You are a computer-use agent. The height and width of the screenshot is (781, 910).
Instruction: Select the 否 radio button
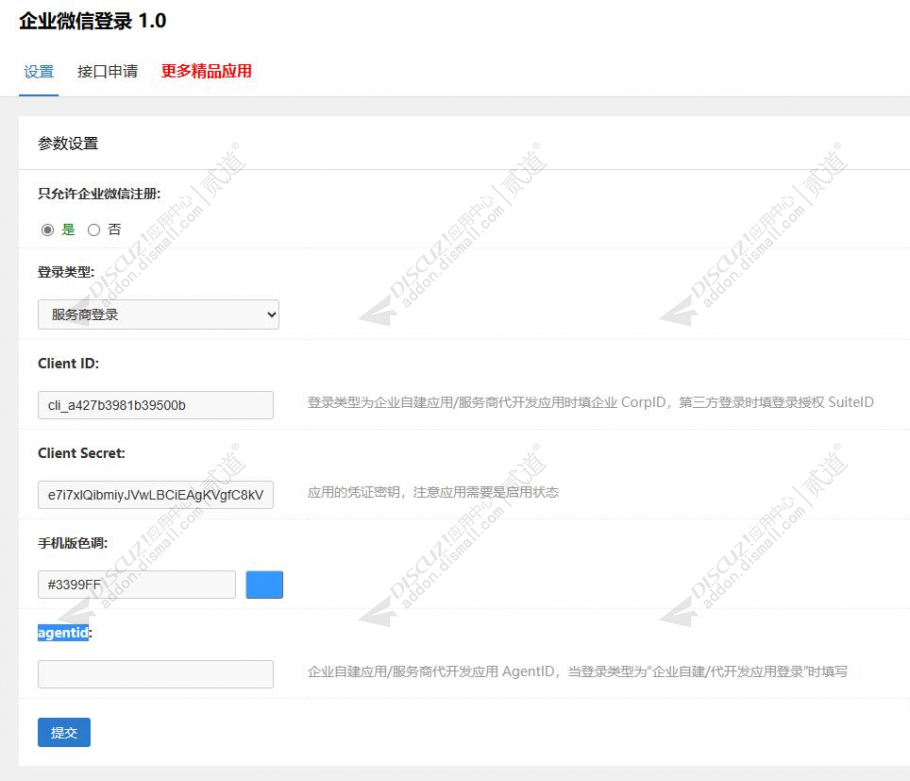click(93, 230)
